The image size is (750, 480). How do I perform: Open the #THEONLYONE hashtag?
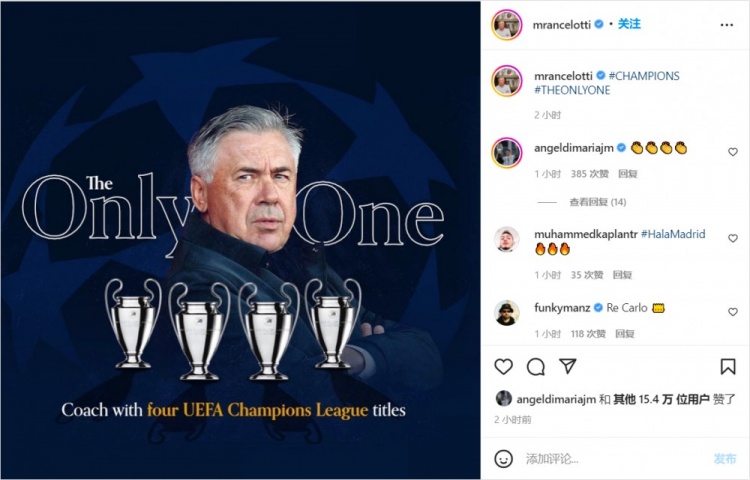572,90
